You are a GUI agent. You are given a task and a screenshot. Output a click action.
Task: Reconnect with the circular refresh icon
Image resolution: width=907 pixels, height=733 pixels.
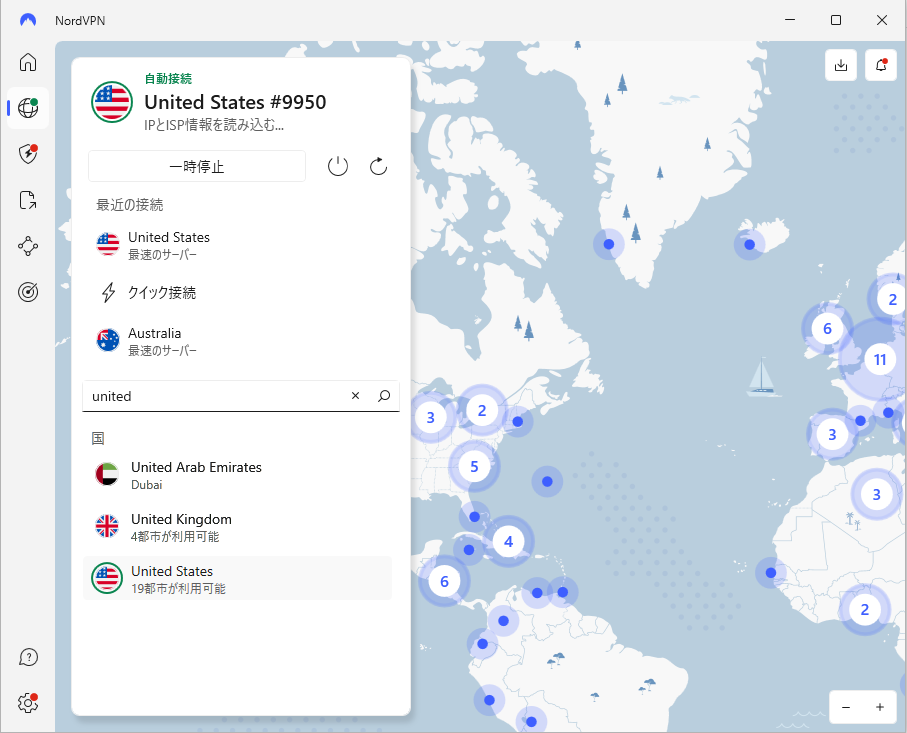(378, 167)
